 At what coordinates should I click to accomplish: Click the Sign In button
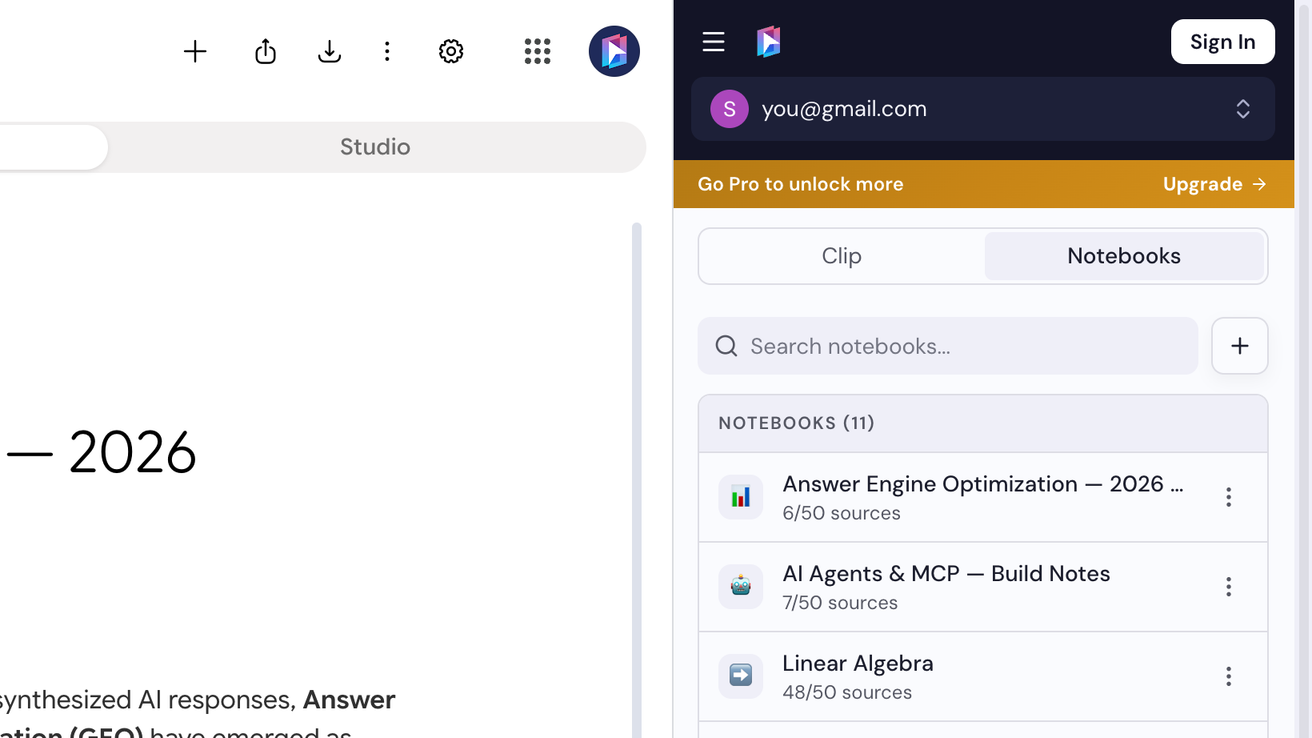(1222, 42)
